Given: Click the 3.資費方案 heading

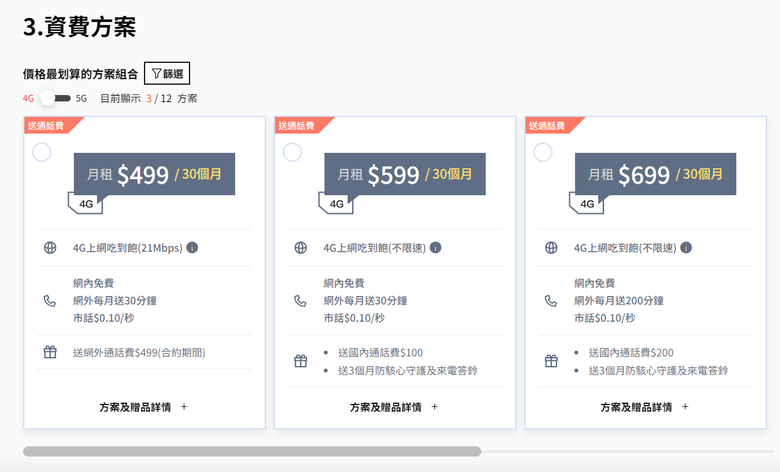Looking at the screenshot, I should tap(80, 26).
